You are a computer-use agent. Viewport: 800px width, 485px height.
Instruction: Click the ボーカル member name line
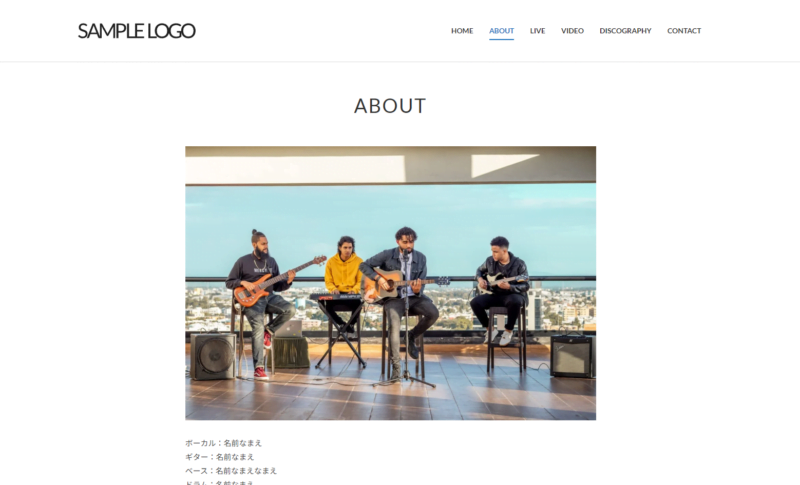click(x=223, y=443)
